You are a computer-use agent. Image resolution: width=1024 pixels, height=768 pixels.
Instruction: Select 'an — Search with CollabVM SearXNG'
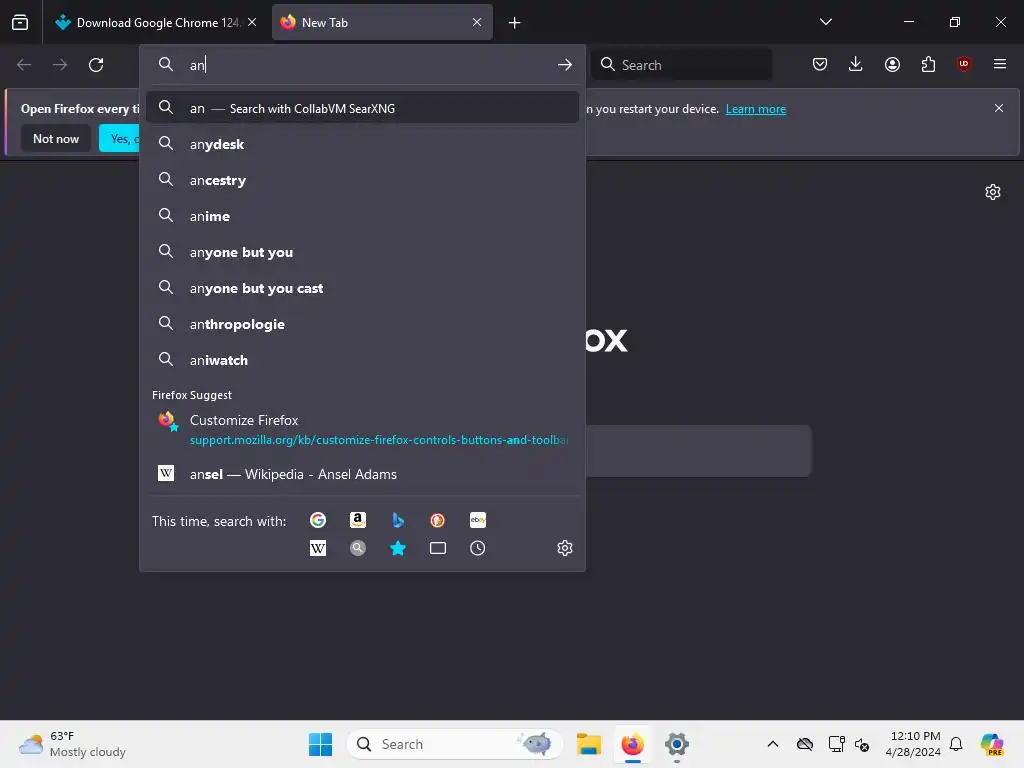[x=362, y=108]
